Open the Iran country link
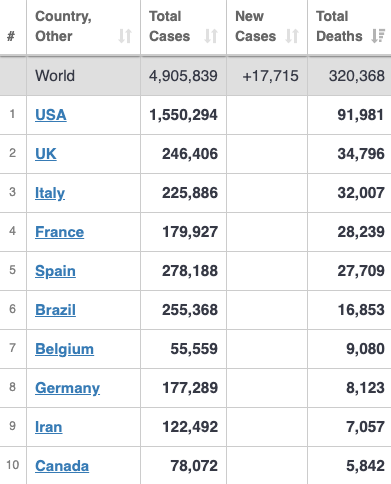The width and height of the screenshot is (391, 484). tap(48, 427)
